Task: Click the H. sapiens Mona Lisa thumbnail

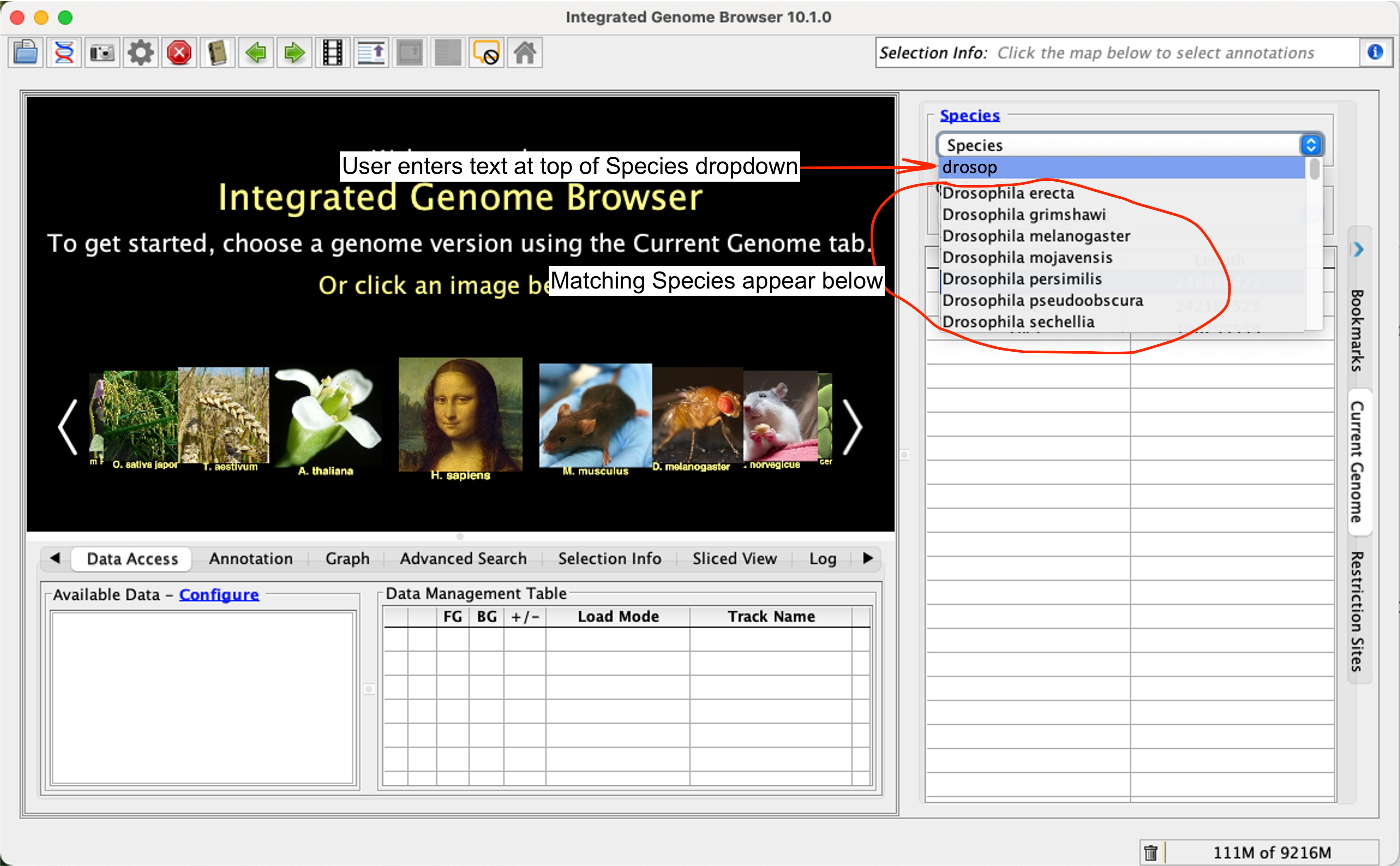Action: point(460,415)
